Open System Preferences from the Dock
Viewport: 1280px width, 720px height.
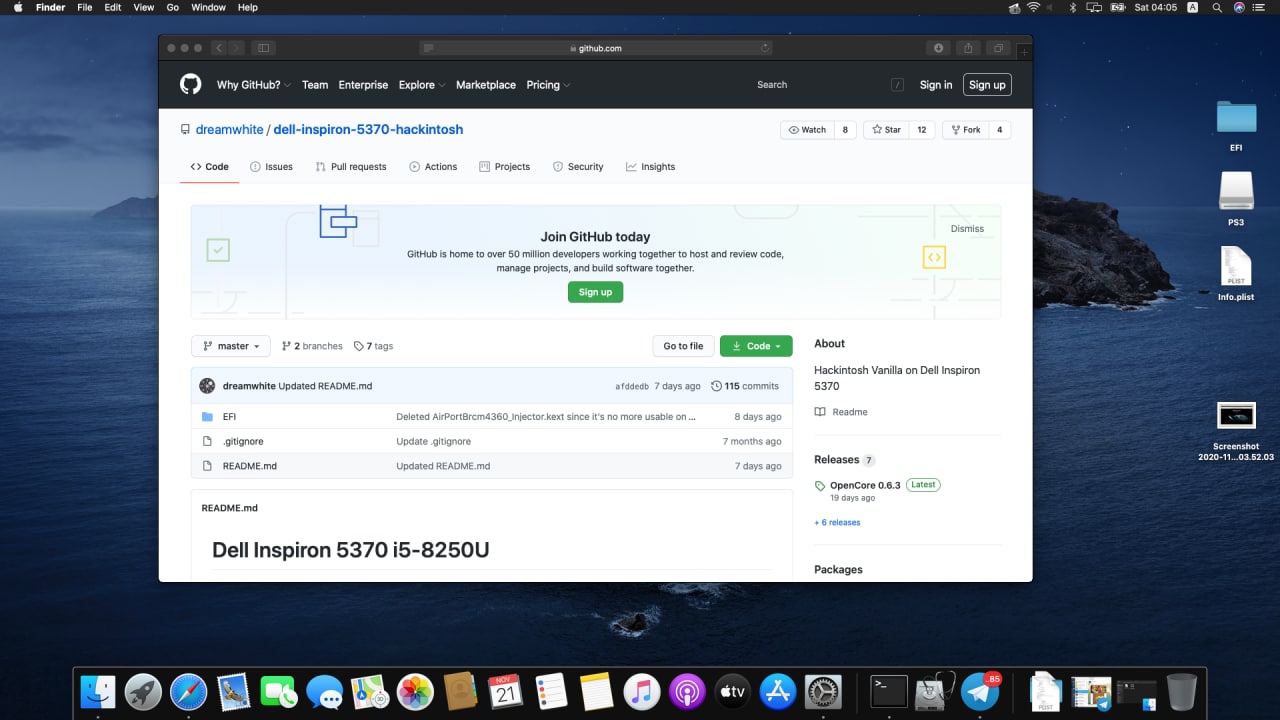pos(823,691)
